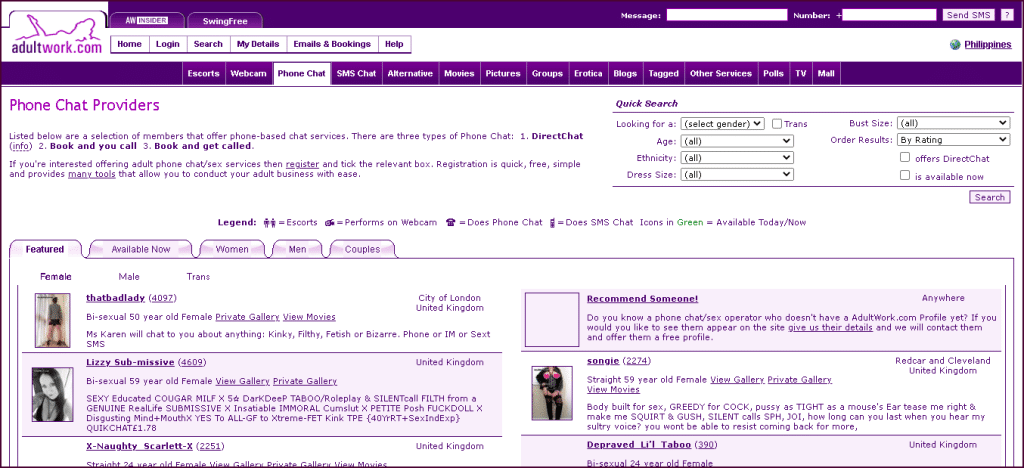The image size is (1024, 468).
Task: Open songie Private Gallery link
Action: [x=799, y=379]
